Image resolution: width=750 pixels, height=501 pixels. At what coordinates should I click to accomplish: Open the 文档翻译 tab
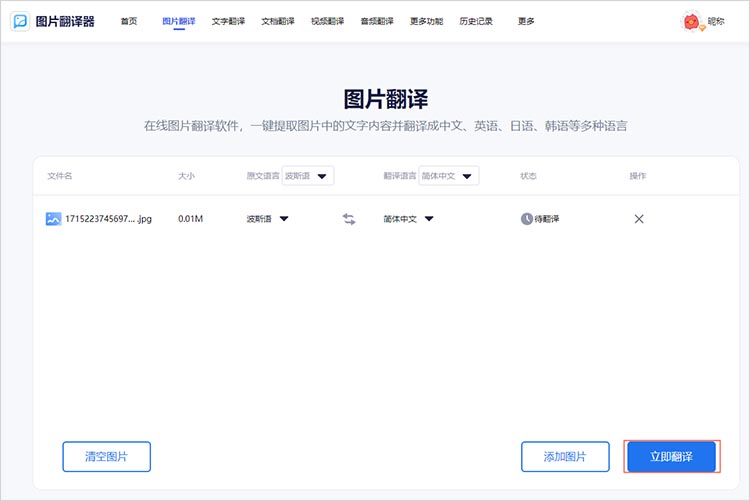tap(278, 21)
